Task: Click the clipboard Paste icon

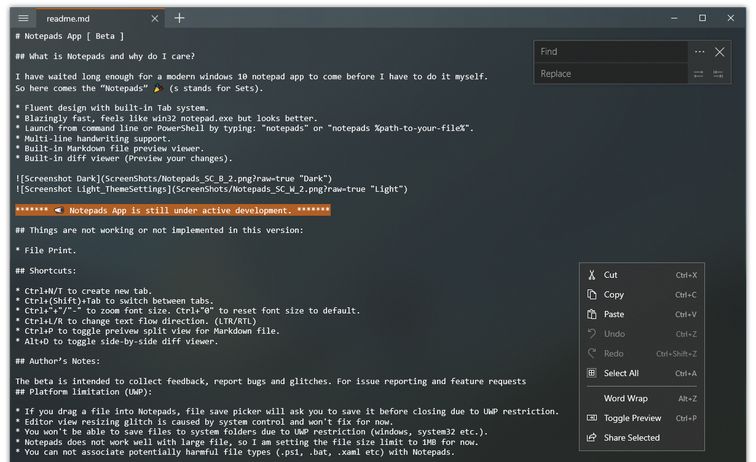Action: coord(592,314)
